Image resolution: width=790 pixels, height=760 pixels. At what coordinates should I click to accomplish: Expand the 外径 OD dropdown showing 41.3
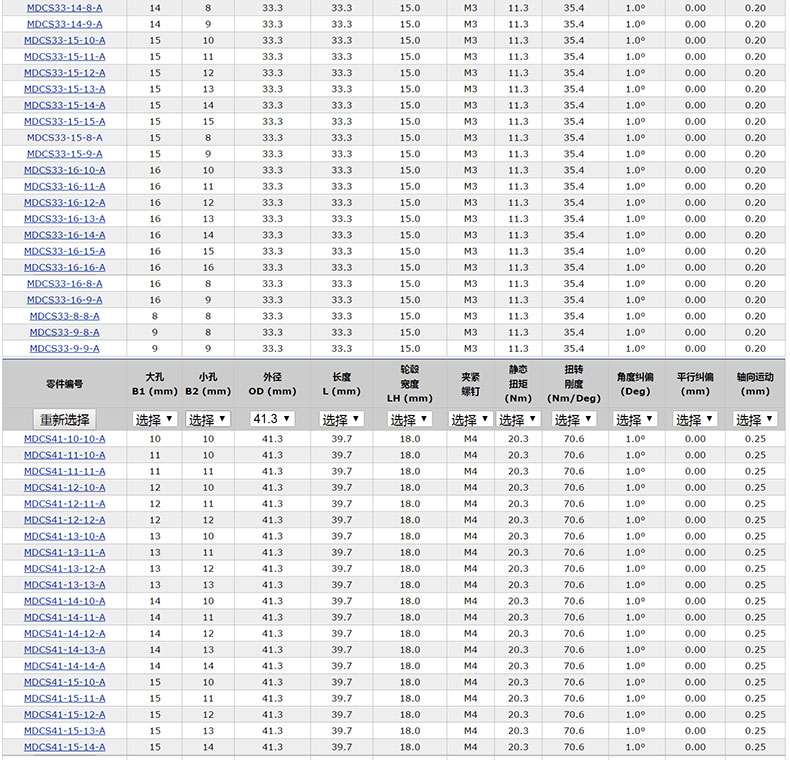[x=272, y=420]
